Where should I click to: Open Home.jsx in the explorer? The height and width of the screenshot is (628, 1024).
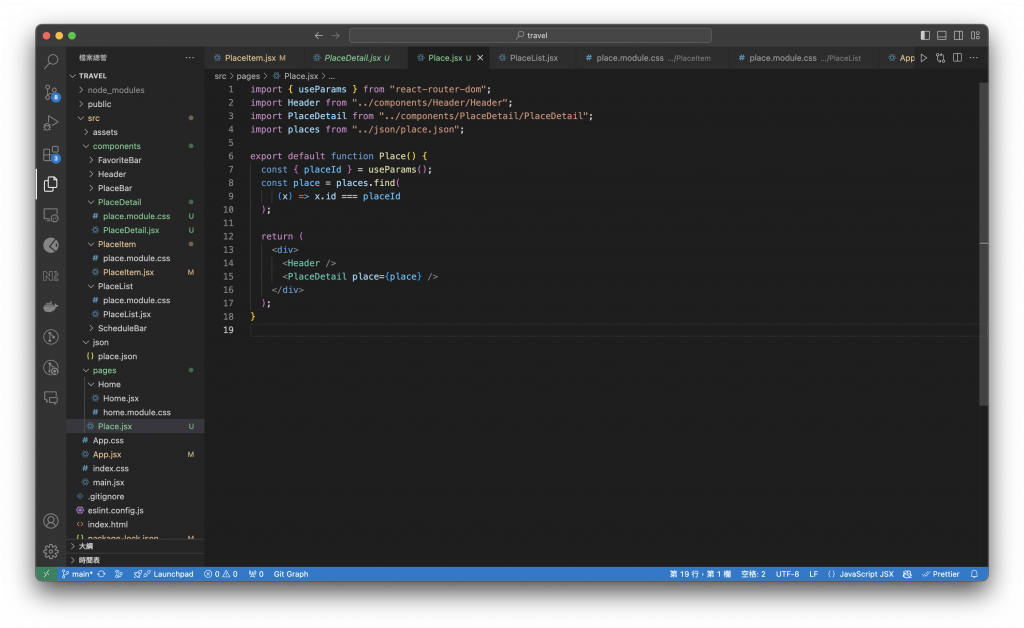tap(135, 398)
